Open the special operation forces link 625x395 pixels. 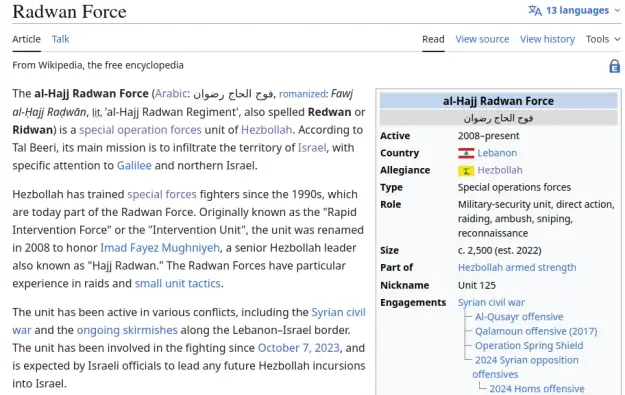(140, 130)
